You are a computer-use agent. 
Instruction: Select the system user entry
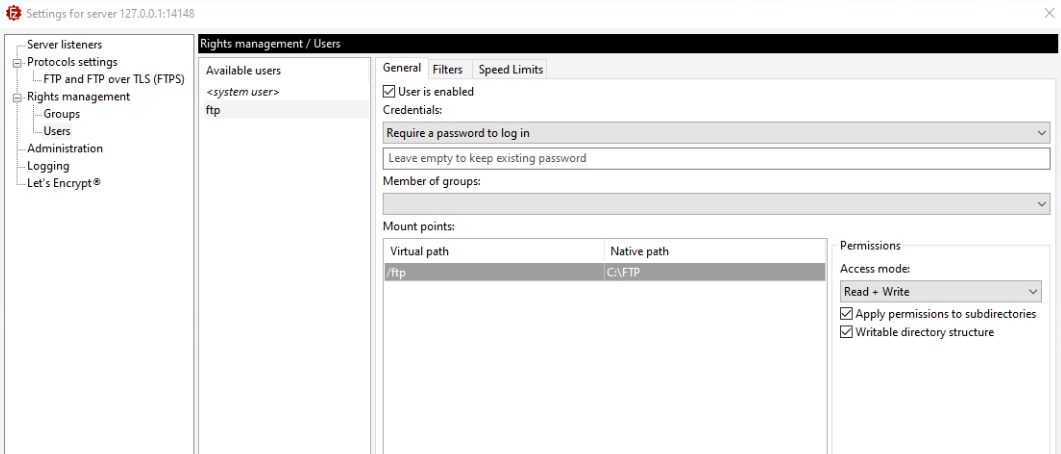pos(242,92)
